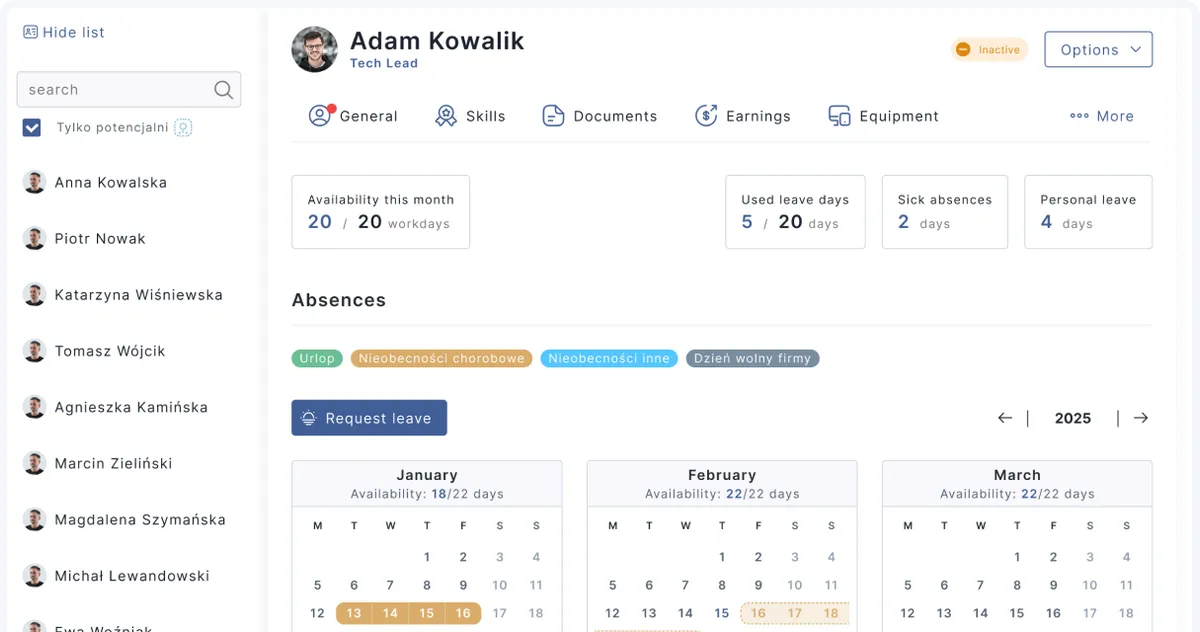1200x632 pixels.
Task: Click the Equipment devices icon
Action: [x=839, y=116]
